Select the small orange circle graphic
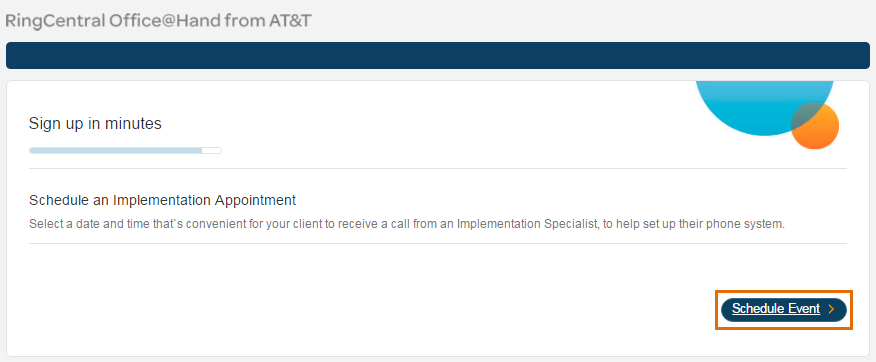This screenshot has height=362, width=876. coord(817,127)
